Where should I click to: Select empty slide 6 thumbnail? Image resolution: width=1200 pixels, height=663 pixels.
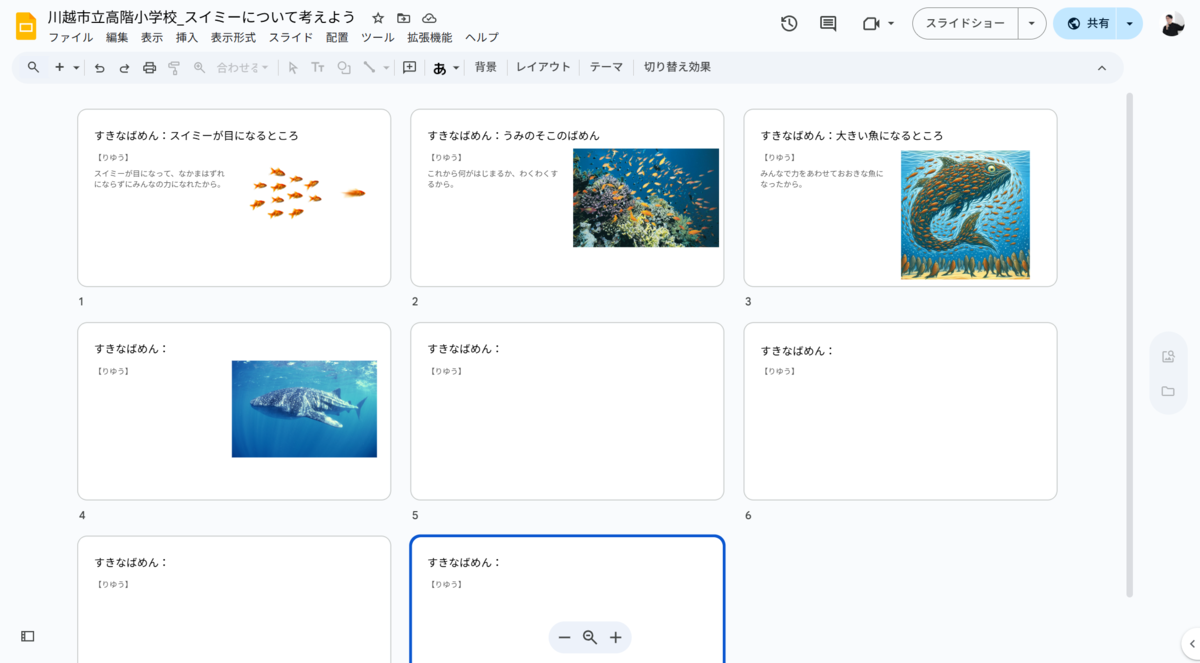pyautogui.click(x=900, y=411)
